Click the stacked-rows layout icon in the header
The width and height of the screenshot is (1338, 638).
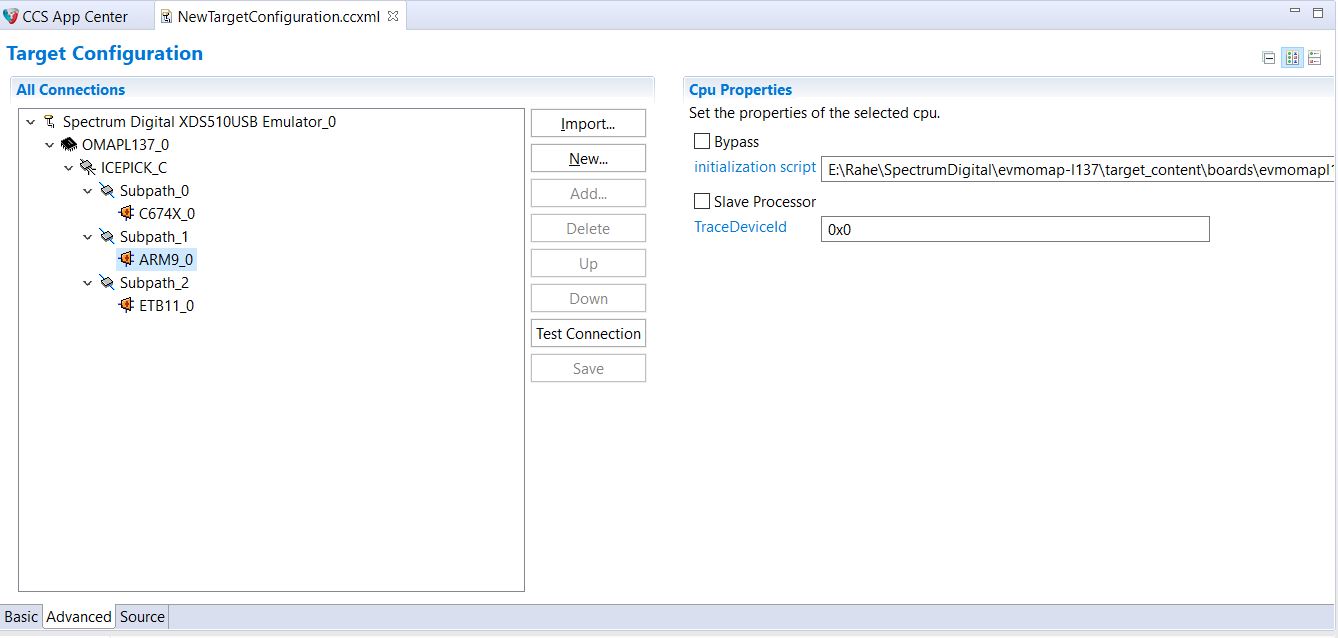1314,58
